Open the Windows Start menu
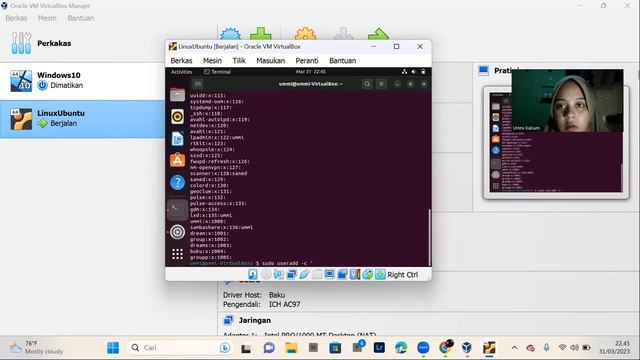 [x=113, y=348]
